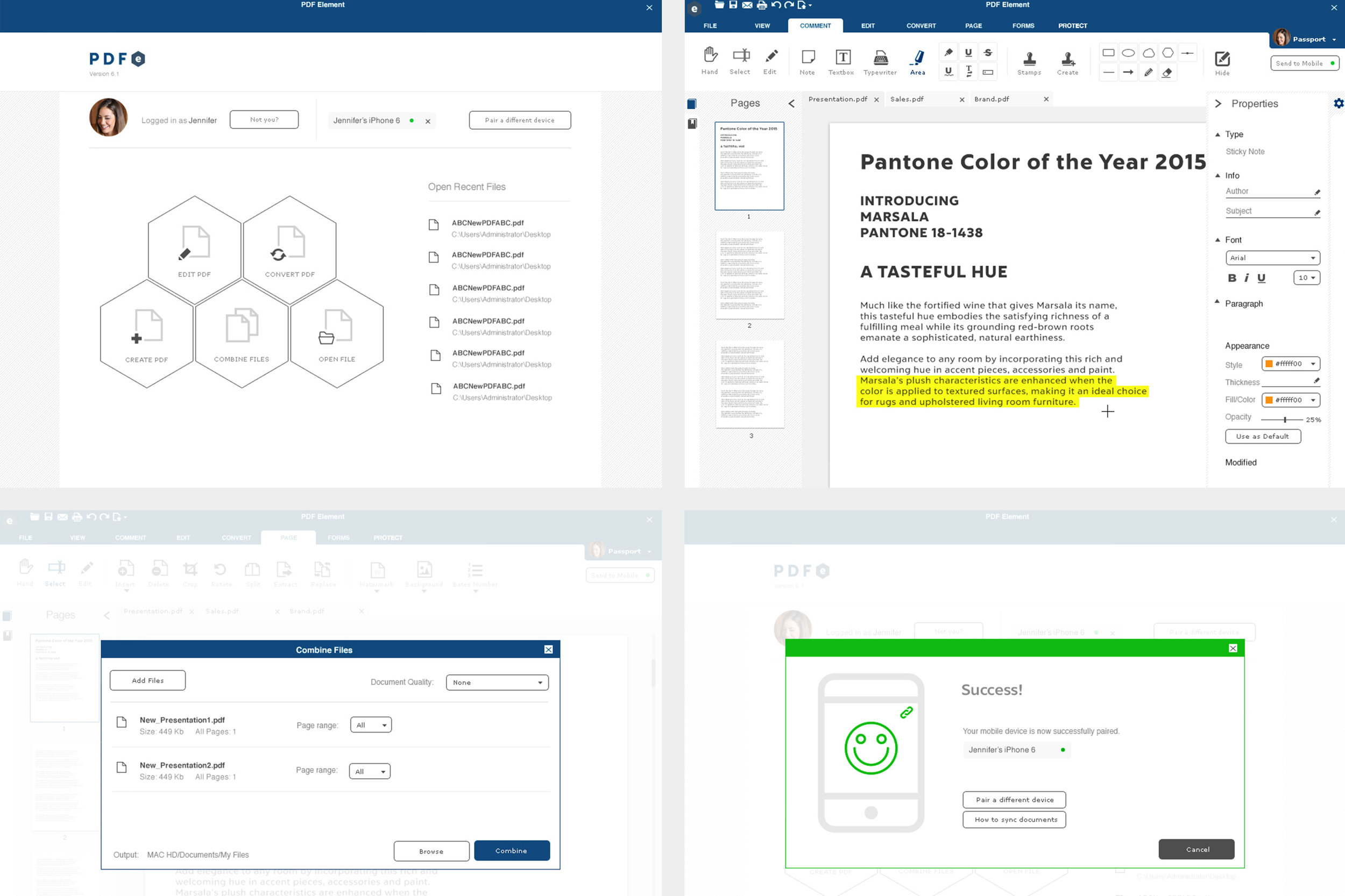
Task: Pick the arrow drawing tool
Action: click(x=1128, y=73)
